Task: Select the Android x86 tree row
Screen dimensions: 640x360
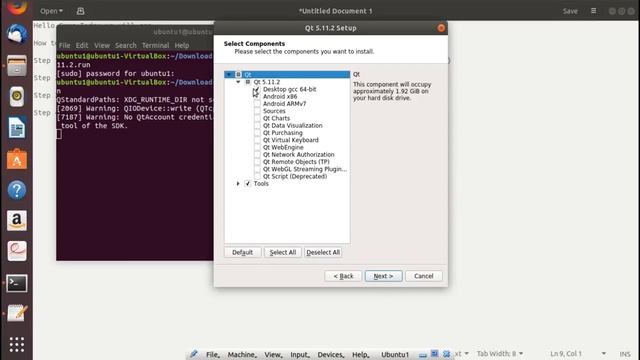Action: point(280,97)
